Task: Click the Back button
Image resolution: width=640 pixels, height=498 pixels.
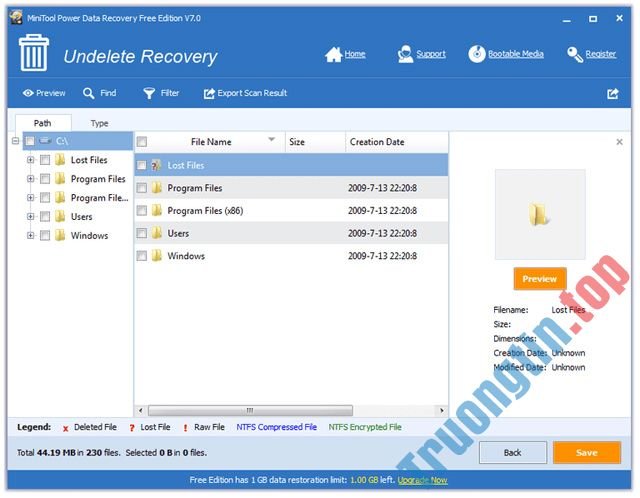Action: (x=513, y=452)
